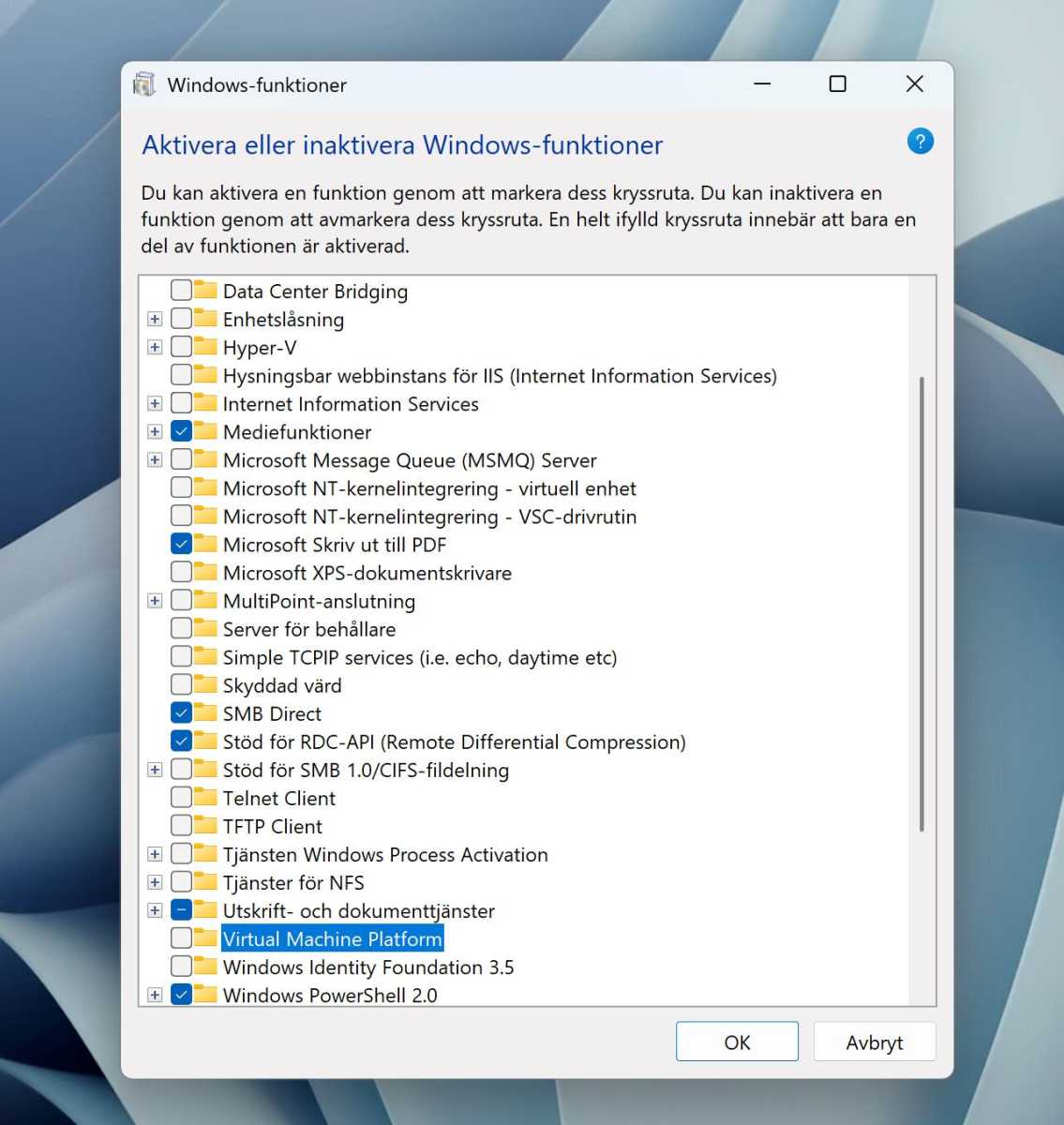The image size is (1064, 1125).
Task: Click the folder icon next to Mediefunktioner
Action: (x=205, y=431)
